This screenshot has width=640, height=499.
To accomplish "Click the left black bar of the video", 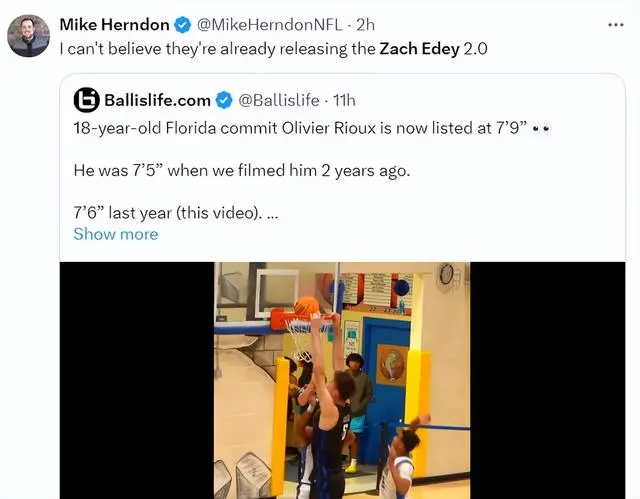I will [137, 380].
